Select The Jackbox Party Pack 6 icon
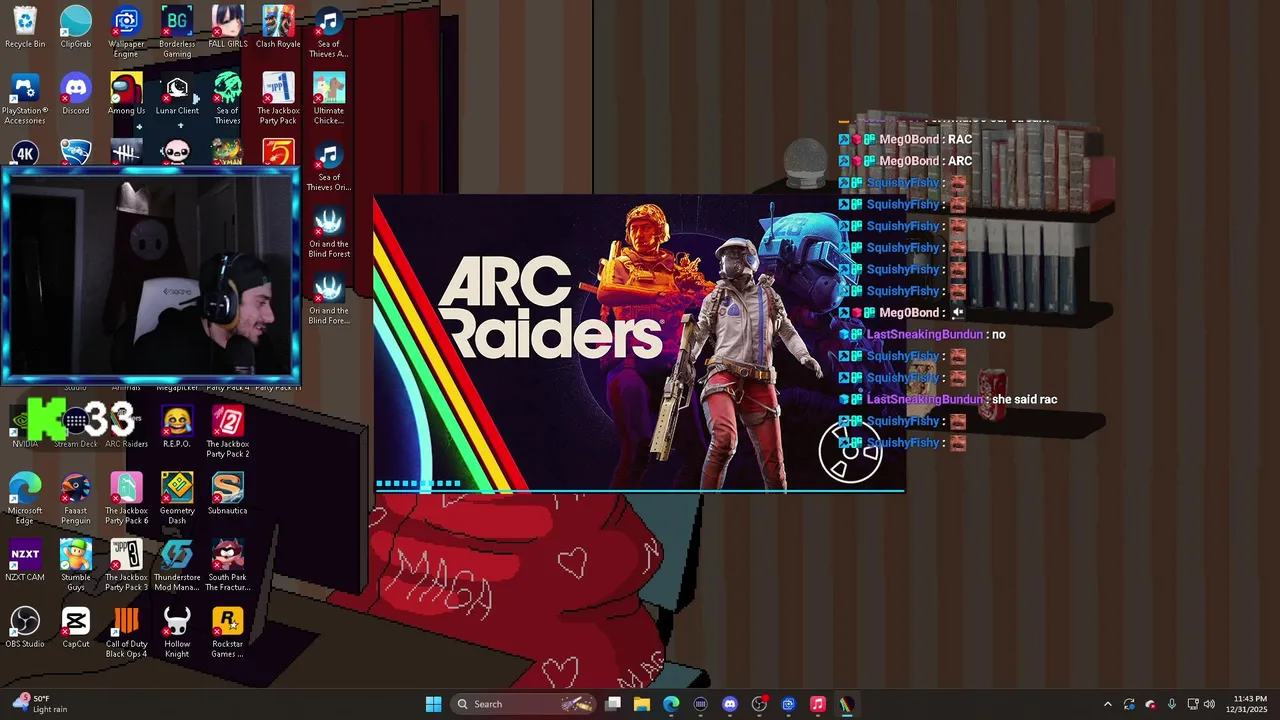Image resolution: width=1280 pixels, height=720 pixels. pyautogui.click(x=126, y=500)
